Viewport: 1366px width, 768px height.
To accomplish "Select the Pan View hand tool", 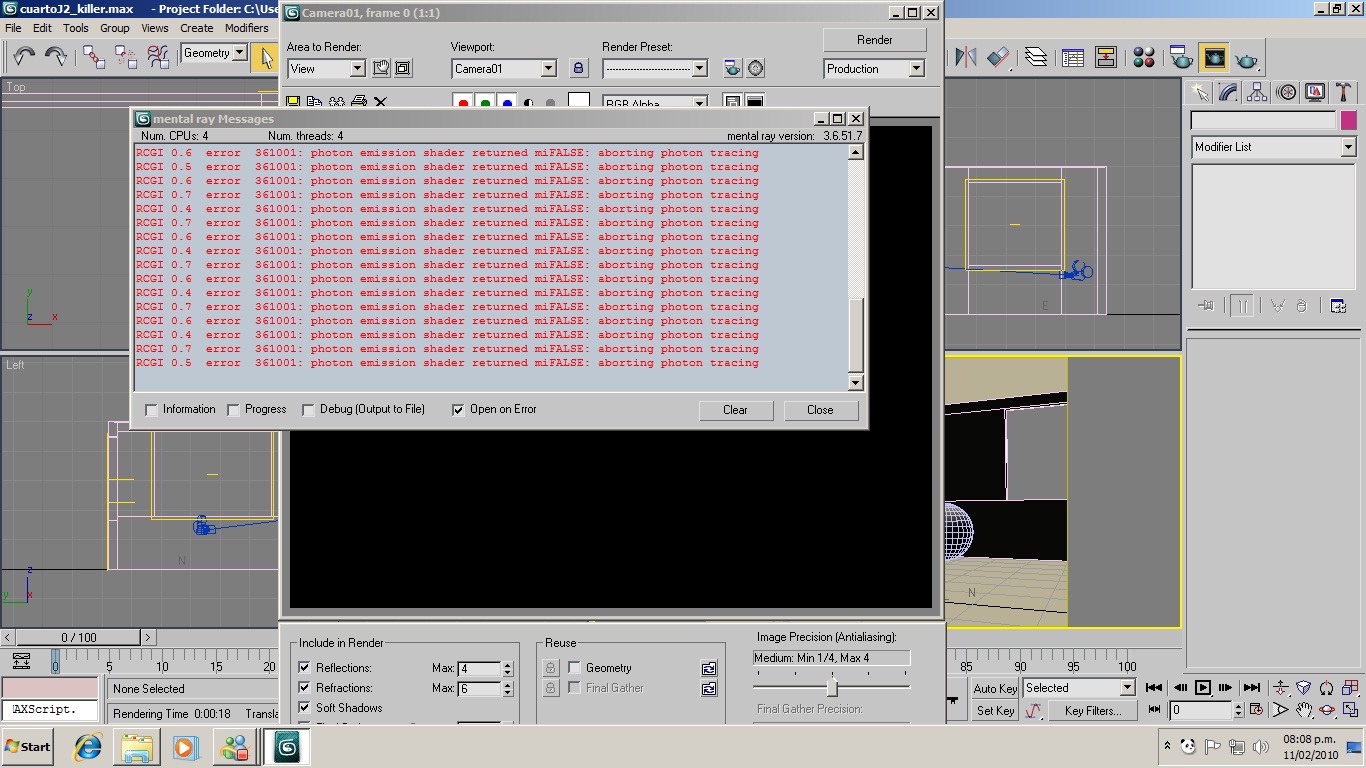I will pyautogui.click(x=1304, y=710).
